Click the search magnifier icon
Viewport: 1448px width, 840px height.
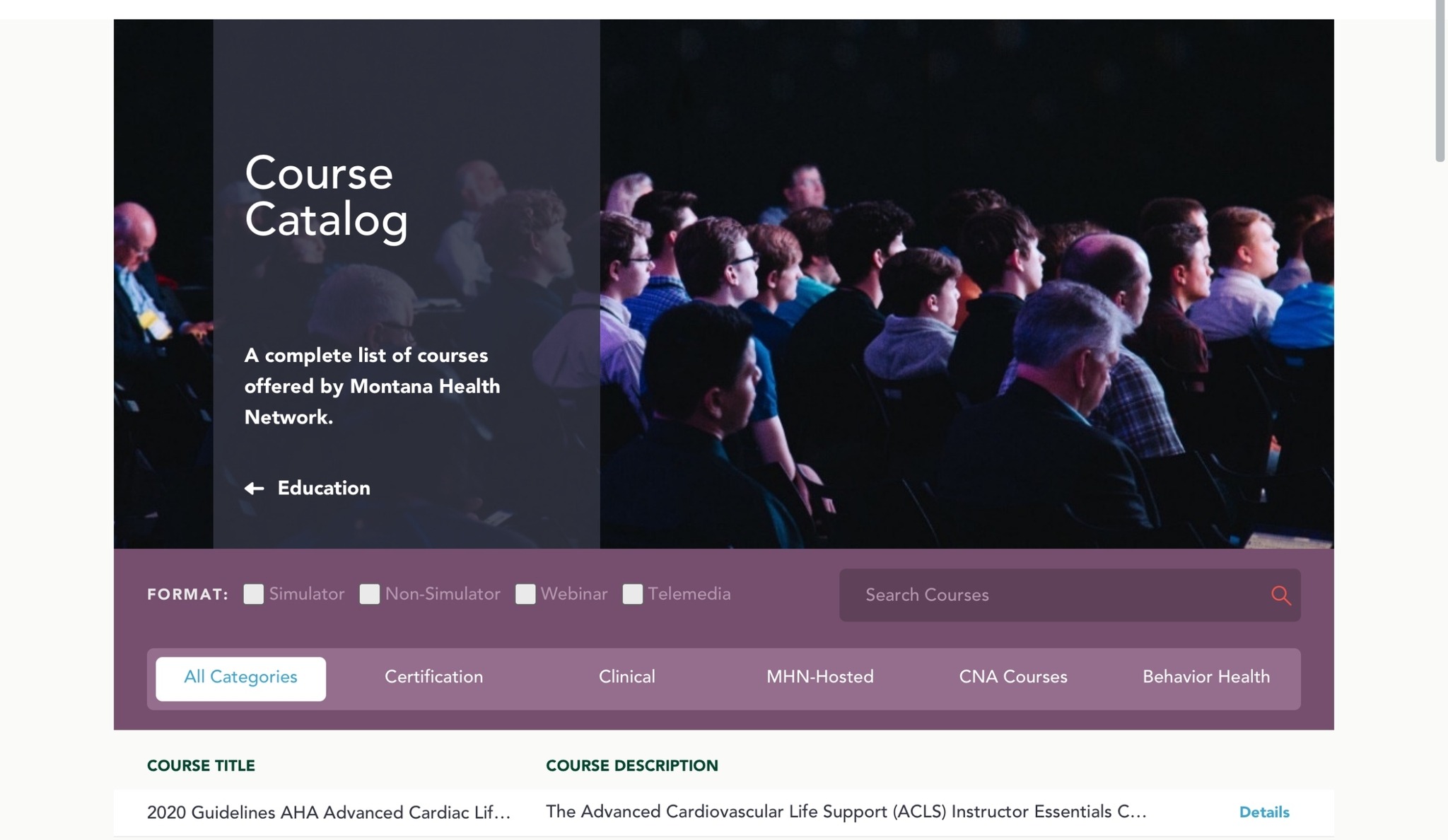point(1280,595)
